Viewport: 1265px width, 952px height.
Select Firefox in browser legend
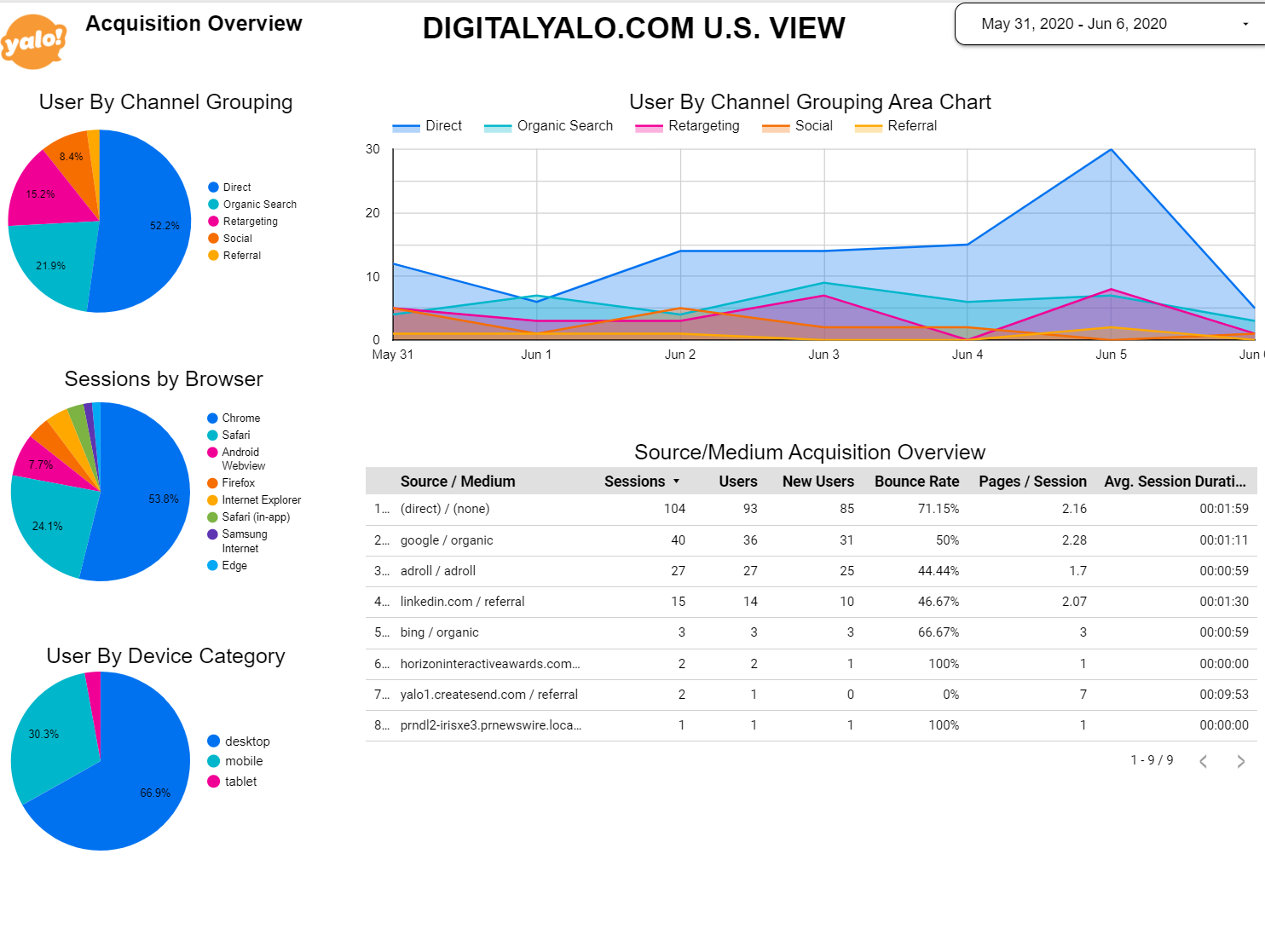(231, 483)
